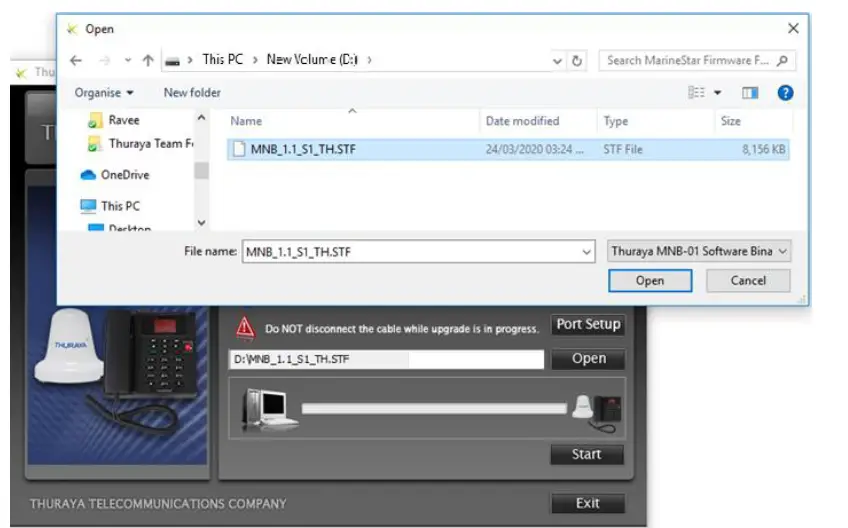The width and height of the screenshot is (848, 528).
Task: Click the Open button in the dialog
Action: tap(650, 281)
